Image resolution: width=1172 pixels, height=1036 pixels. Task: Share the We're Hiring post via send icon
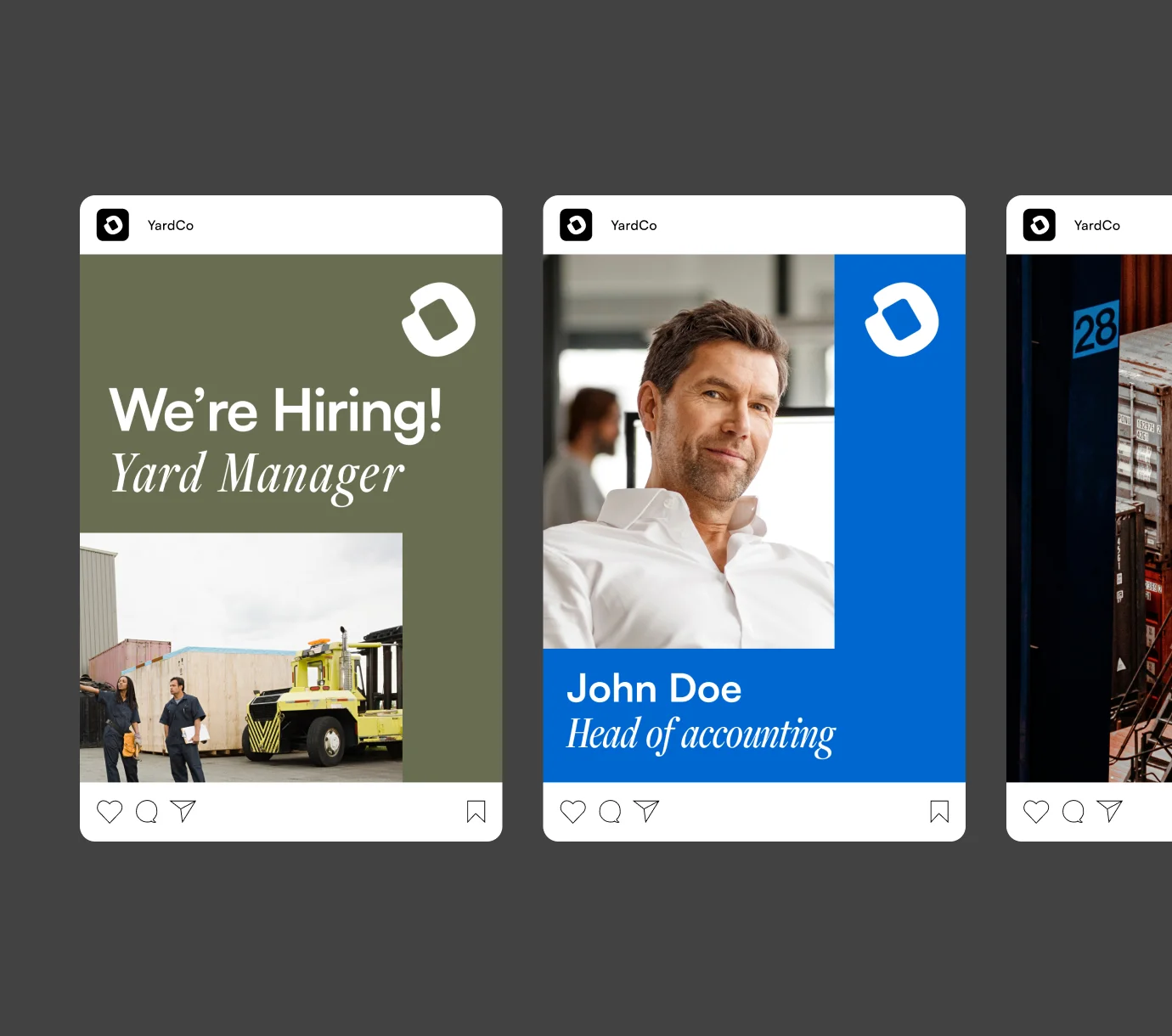pos(183,811)
